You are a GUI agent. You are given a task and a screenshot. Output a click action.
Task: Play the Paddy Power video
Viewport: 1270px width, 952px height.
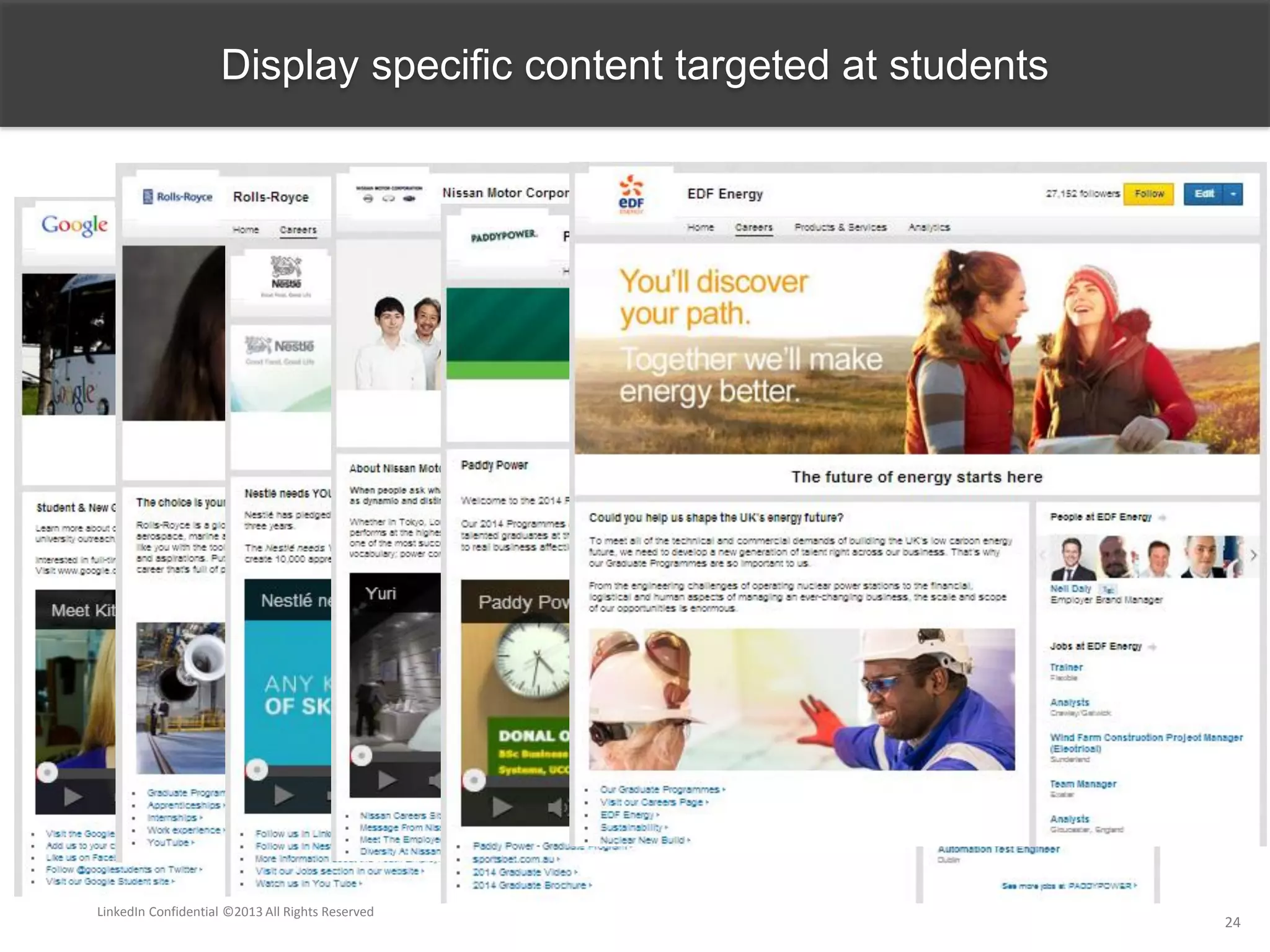tap(502, 806)
